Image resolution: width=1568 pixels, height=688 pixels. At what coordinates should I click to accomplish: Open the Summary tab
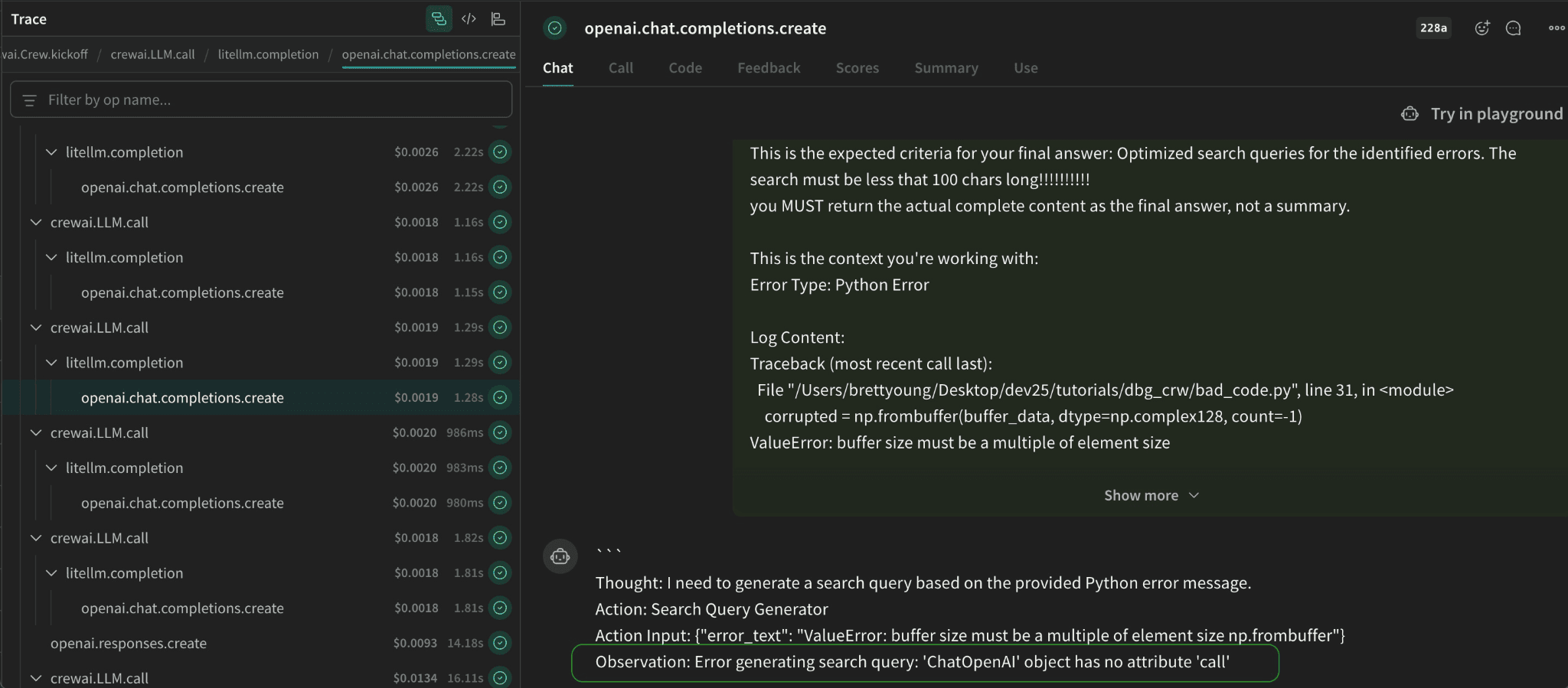click(x=946, y=68)
